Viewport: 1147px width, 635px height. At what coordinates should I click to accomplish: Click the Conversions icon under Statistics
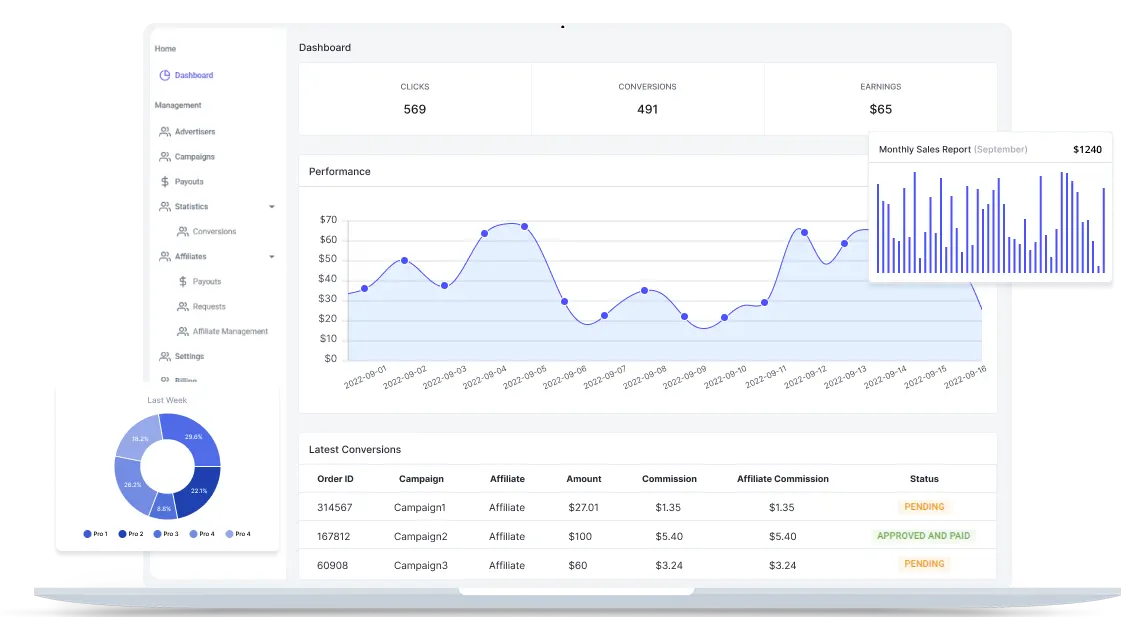pyautogui.click(x=182, y=231)
